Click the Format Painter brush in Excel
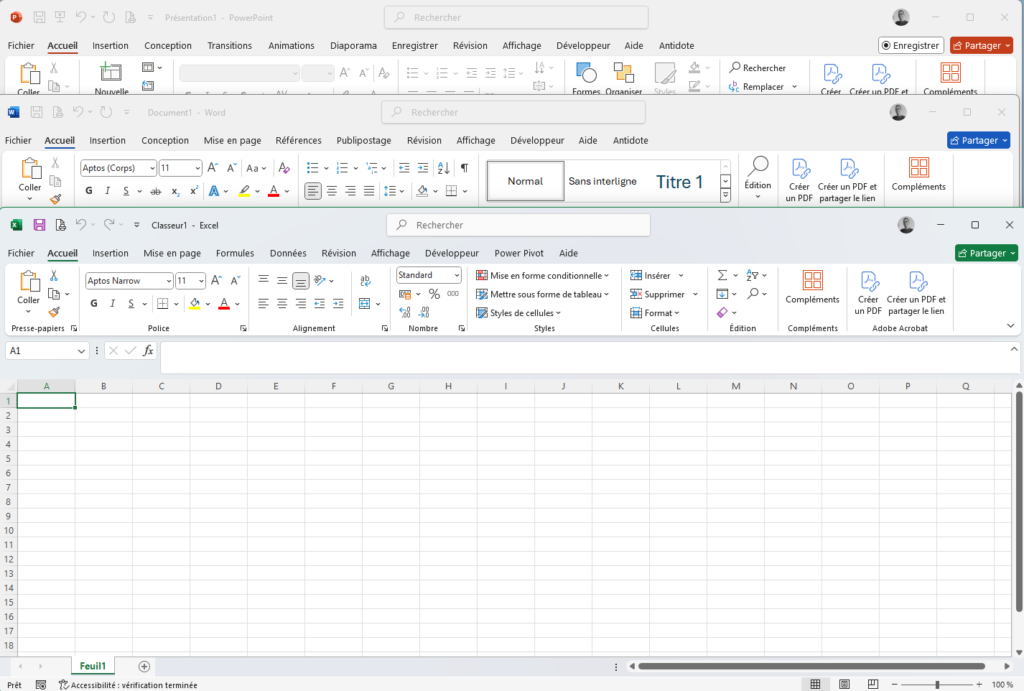The height and width of the screenshot is (691, 1024). click(x=54, y=312)
